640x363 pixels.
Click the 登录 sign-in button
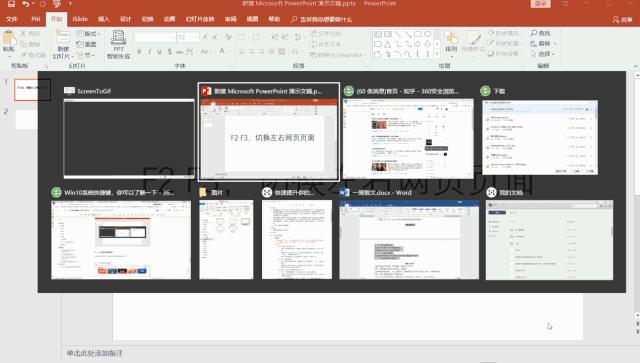click(x=540, y=4)
